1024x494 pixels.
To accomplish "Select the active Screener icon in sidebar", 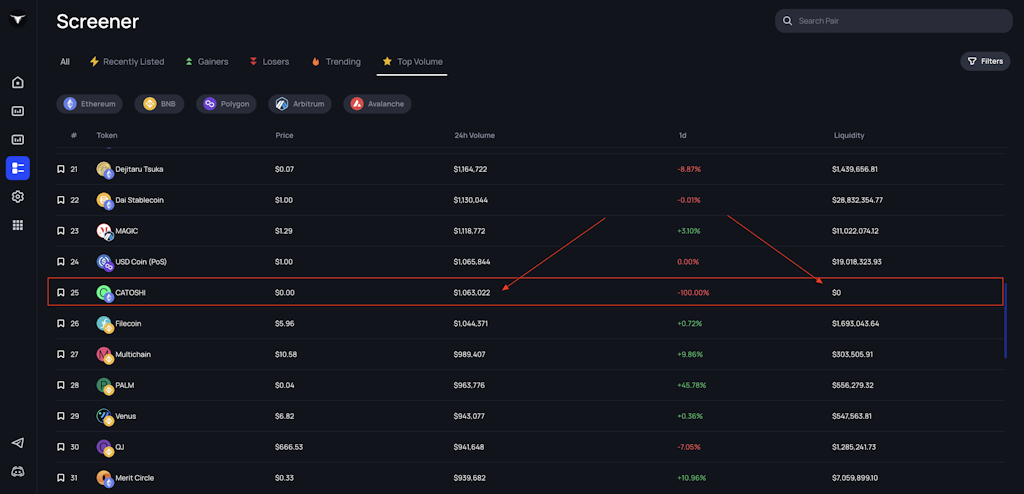I will pos(17,168).
